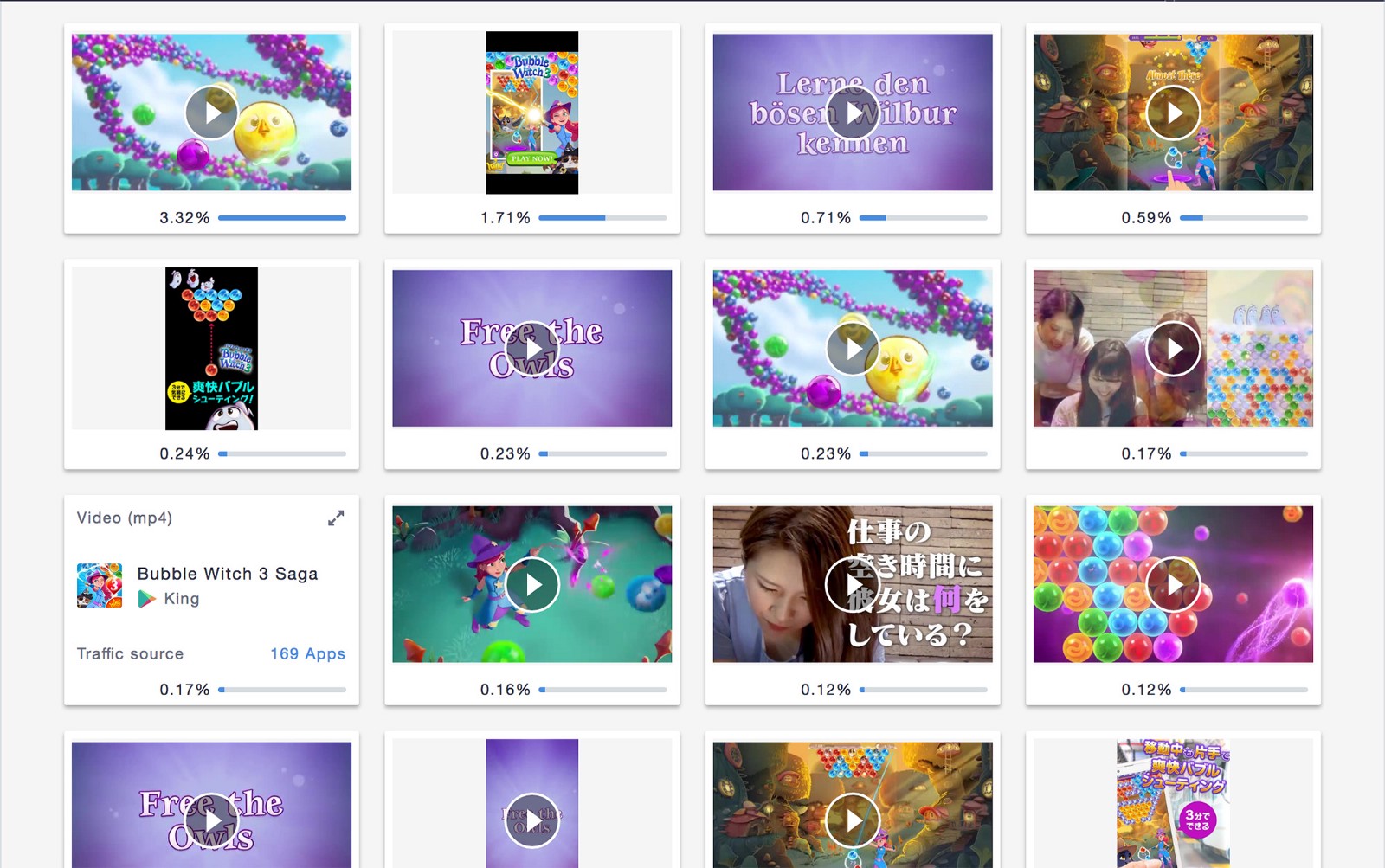This screenshot has height=868, width=1385.
Task: Click the 0.24% progress bar
Action: point(282,453)
